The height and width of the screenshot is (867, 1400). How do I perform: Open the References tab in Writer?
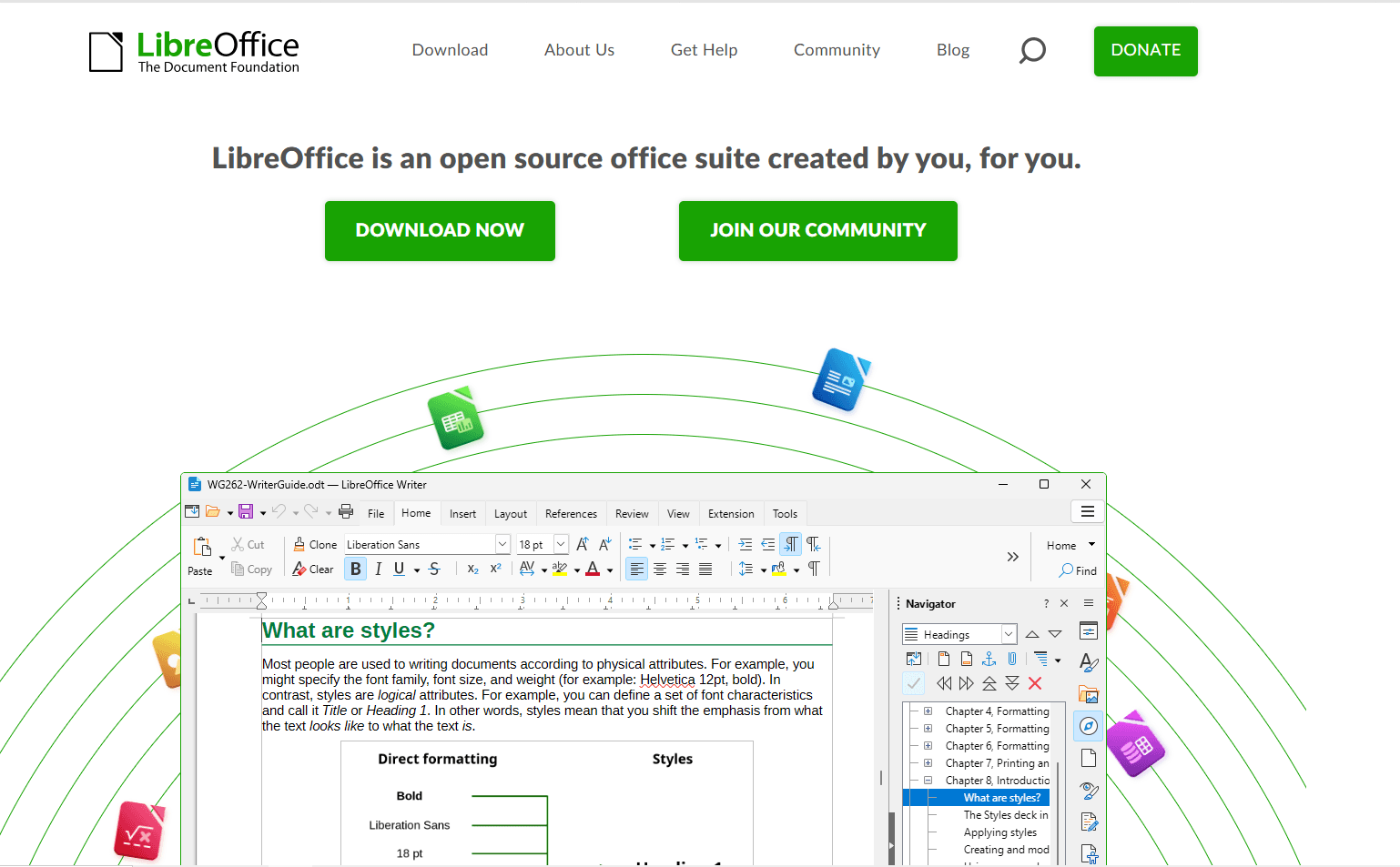click(571, 514)
